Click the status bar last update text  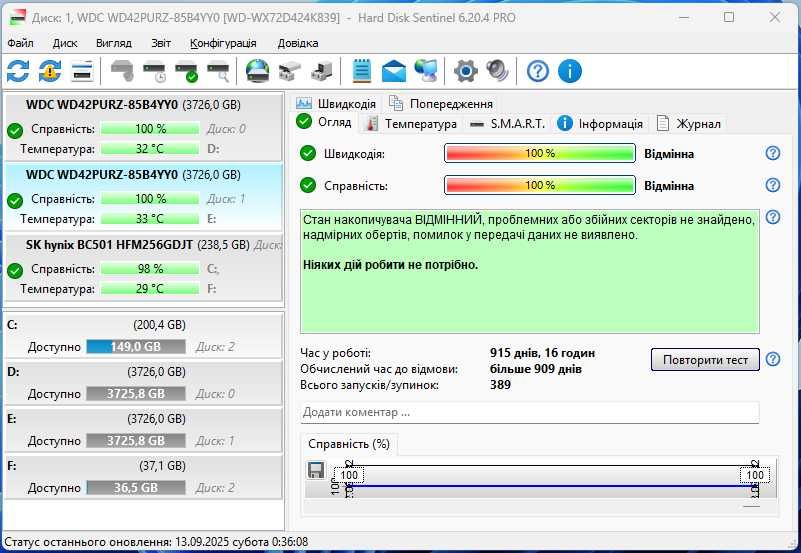coord(156,542)
